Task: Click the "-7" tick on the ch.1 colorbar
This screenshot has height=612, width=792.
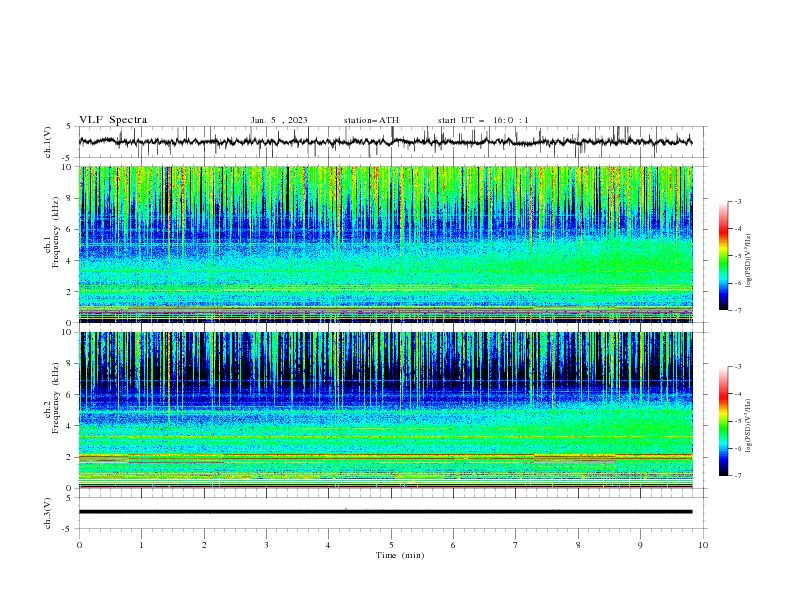Action: (x=738, y=311)
